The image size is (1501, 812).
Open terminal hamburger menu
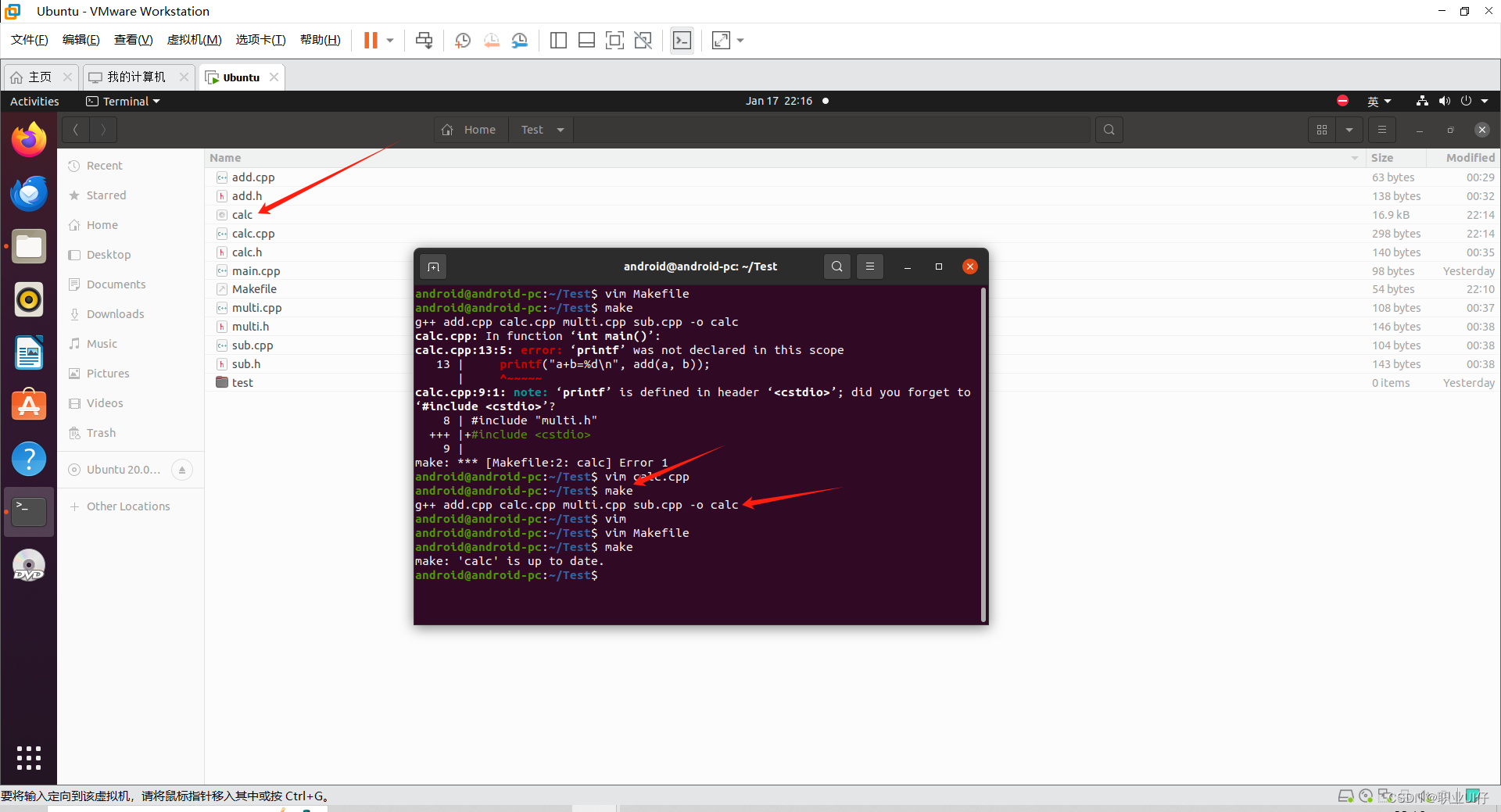870,266
